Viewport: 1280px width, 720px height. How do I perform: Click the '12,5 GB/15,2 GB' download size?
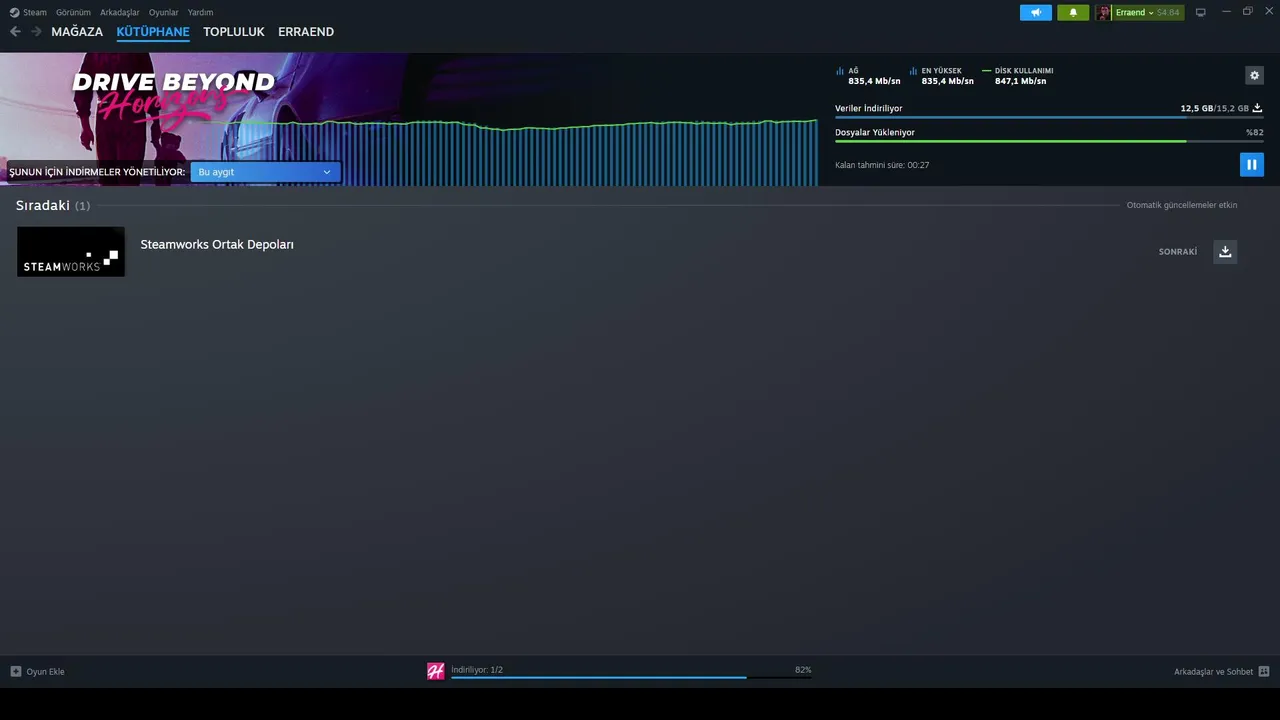click(x=1214, y=108)
